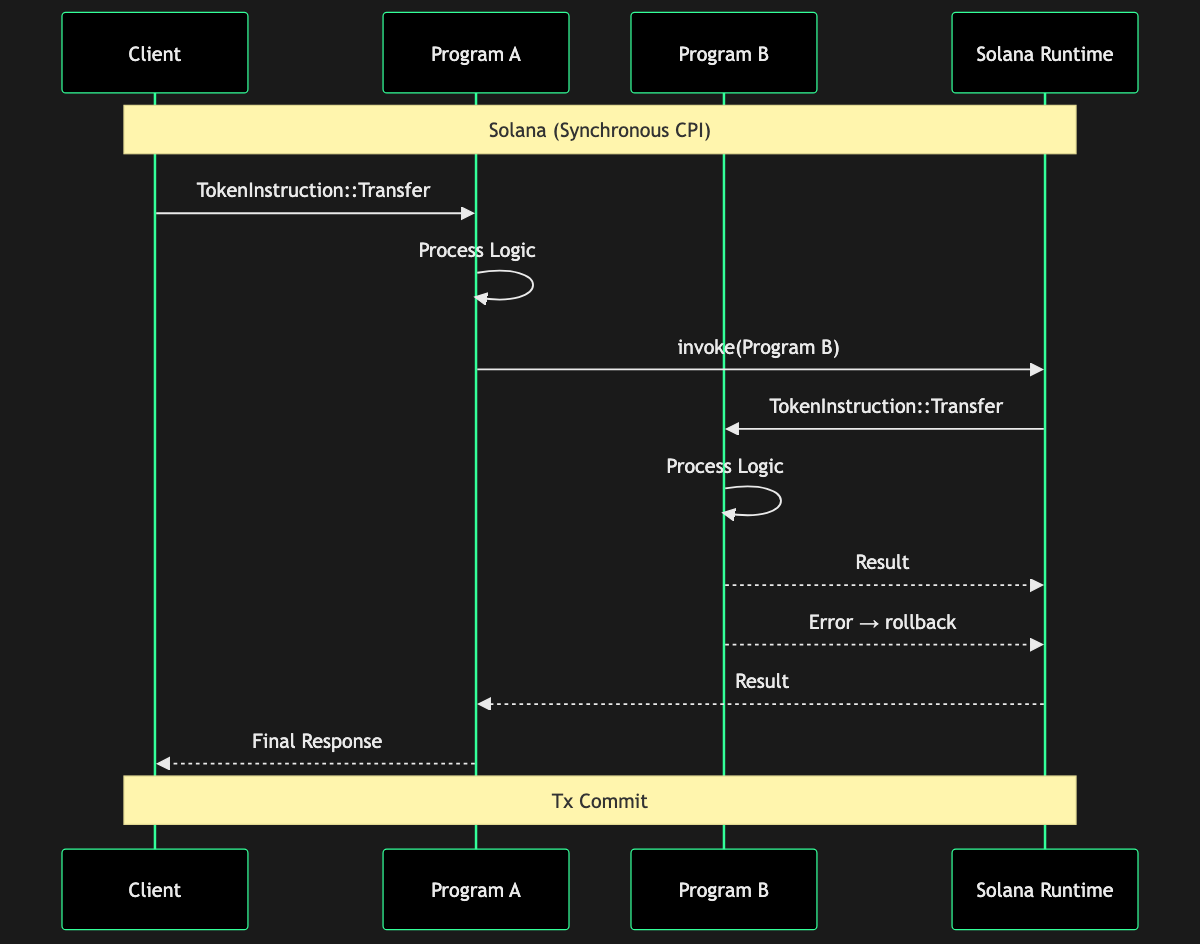Click the 'Tx Commit' note banner

pyautogui.click(x=600, y=801)
